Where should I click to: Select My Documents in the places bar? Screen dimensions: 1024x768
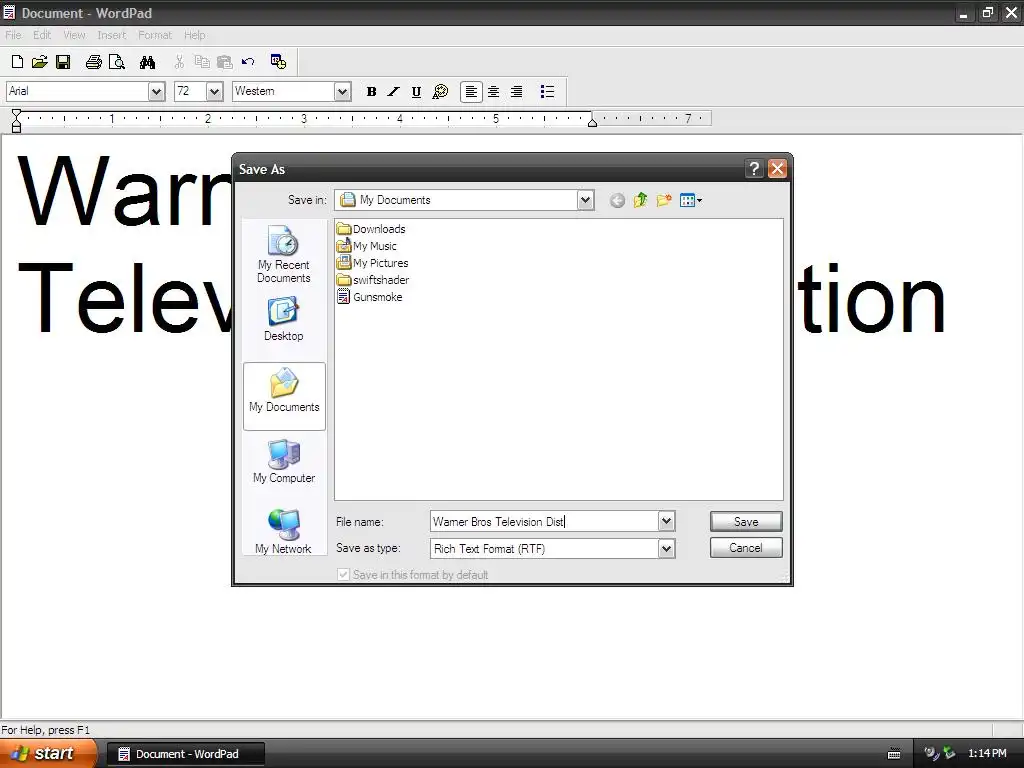coord(284,396)
